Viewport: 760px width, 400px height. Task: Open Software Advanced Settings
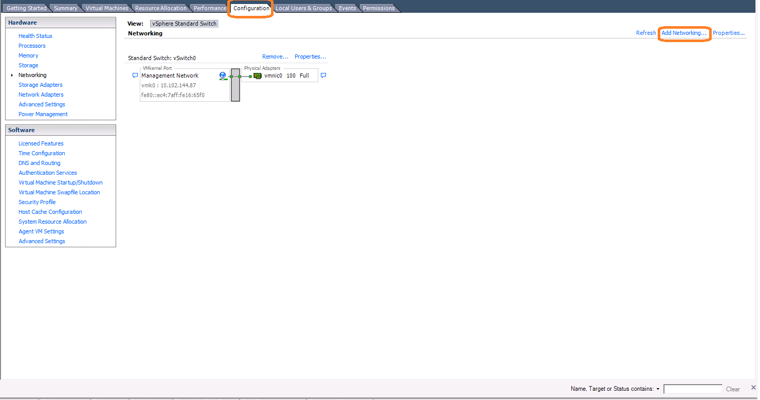click(42, 241)
